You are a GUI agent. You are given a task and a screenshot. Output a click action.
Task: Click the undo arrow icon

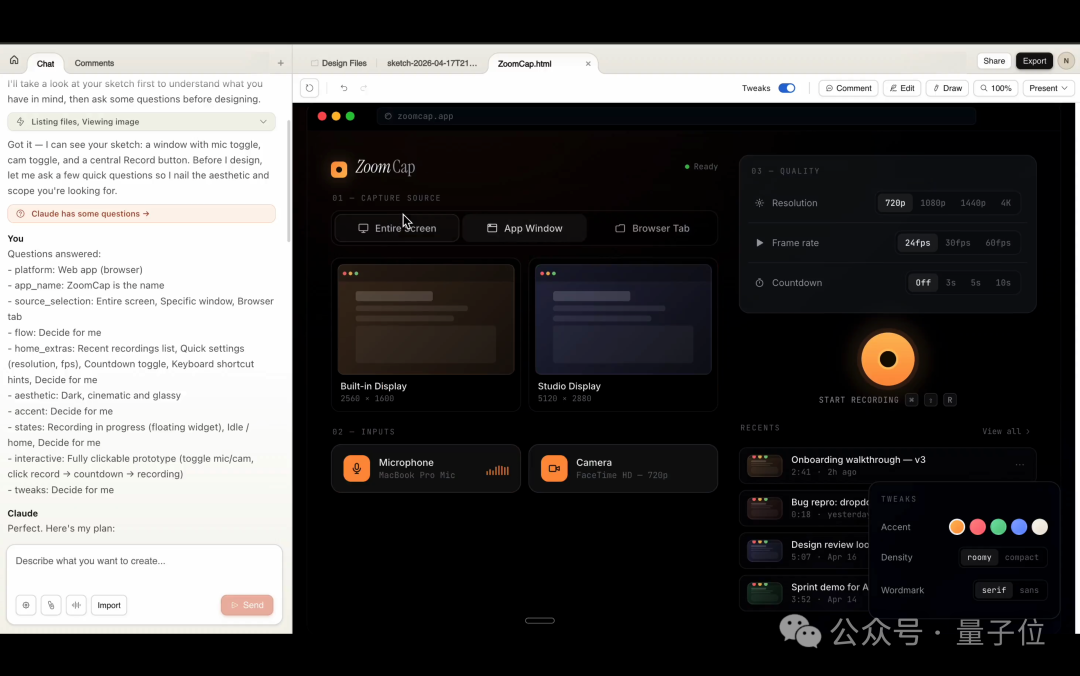[343, 88]
